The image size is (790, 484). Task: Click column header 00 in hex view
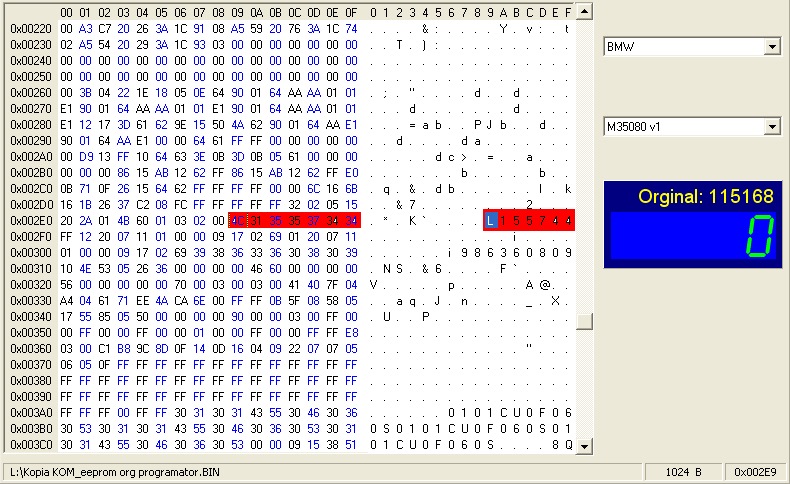pos(66,13)
